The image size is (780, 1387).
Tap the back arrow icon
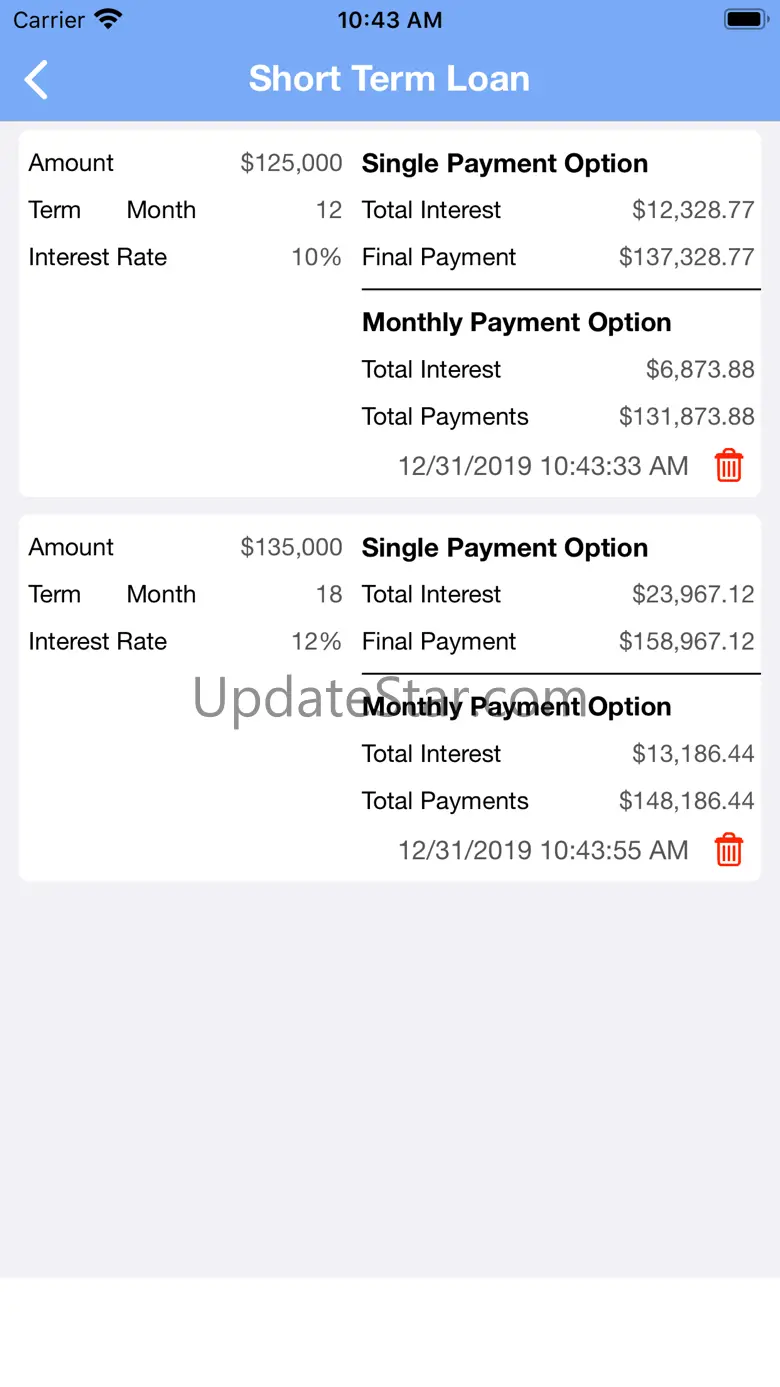pyautogui.click(x=36, y=80)
